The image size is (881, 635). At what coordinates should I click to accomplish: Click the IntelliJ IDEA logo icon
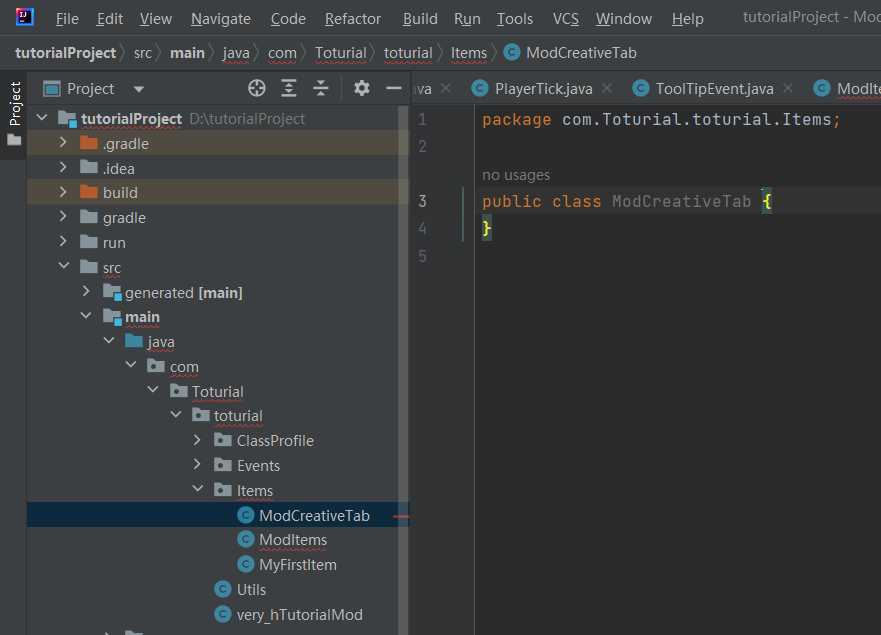coord(24,17)
